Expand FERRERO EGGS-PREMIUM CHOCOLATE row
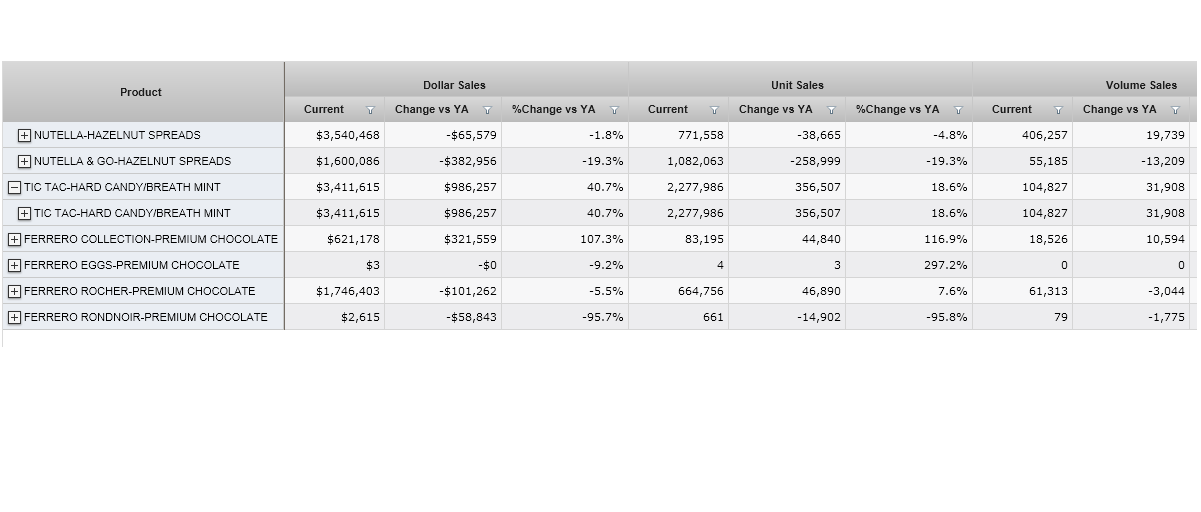 (14, 265)
